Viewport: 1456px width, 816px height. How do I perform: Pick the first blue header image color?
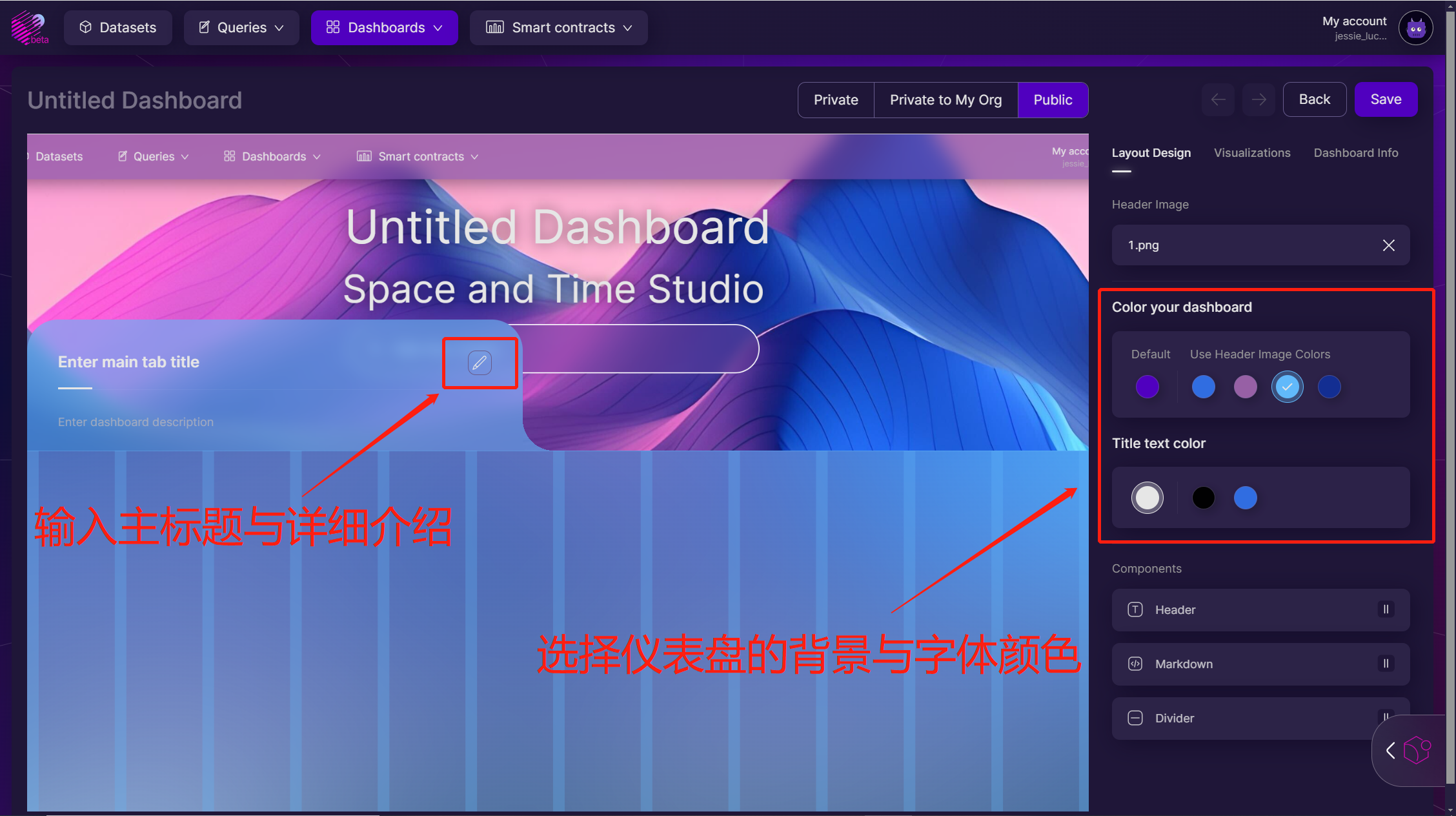(1203, 387)
